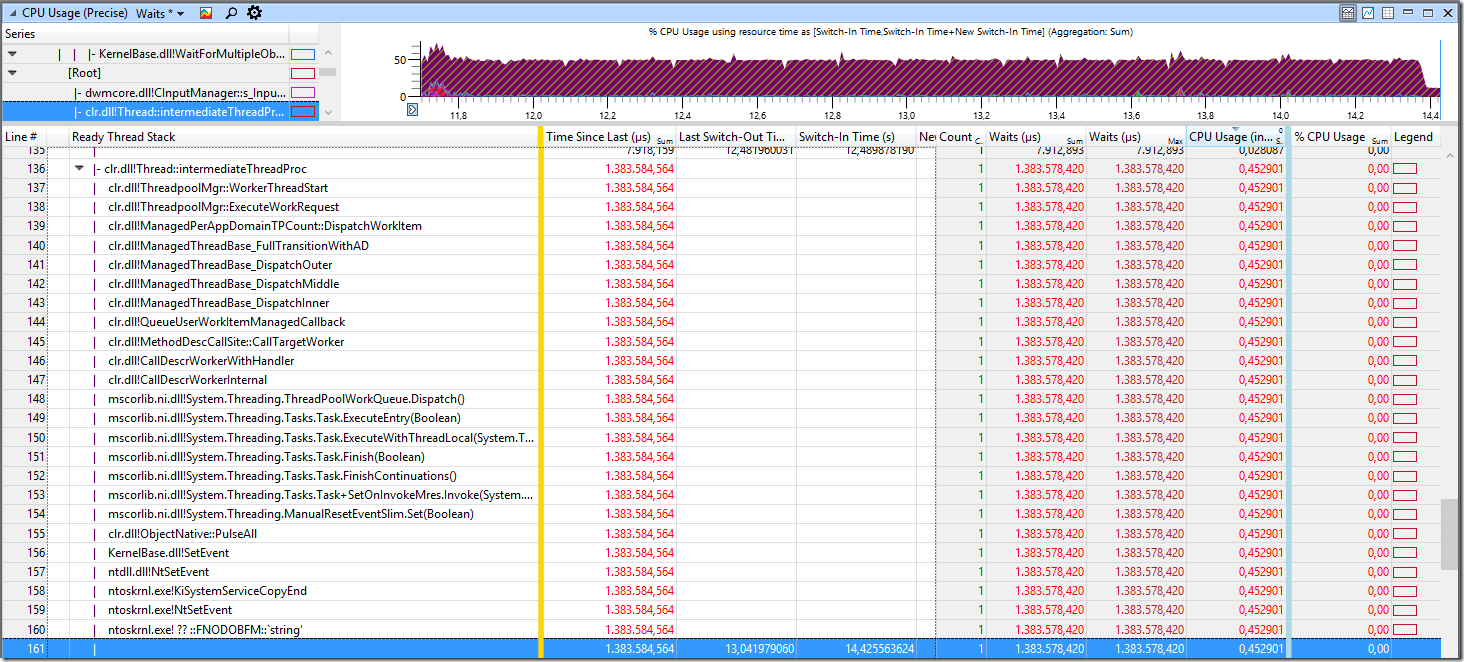Toggle legend box for row 148
Viewport: 1464px width, 662px height.
(1405, 399)
